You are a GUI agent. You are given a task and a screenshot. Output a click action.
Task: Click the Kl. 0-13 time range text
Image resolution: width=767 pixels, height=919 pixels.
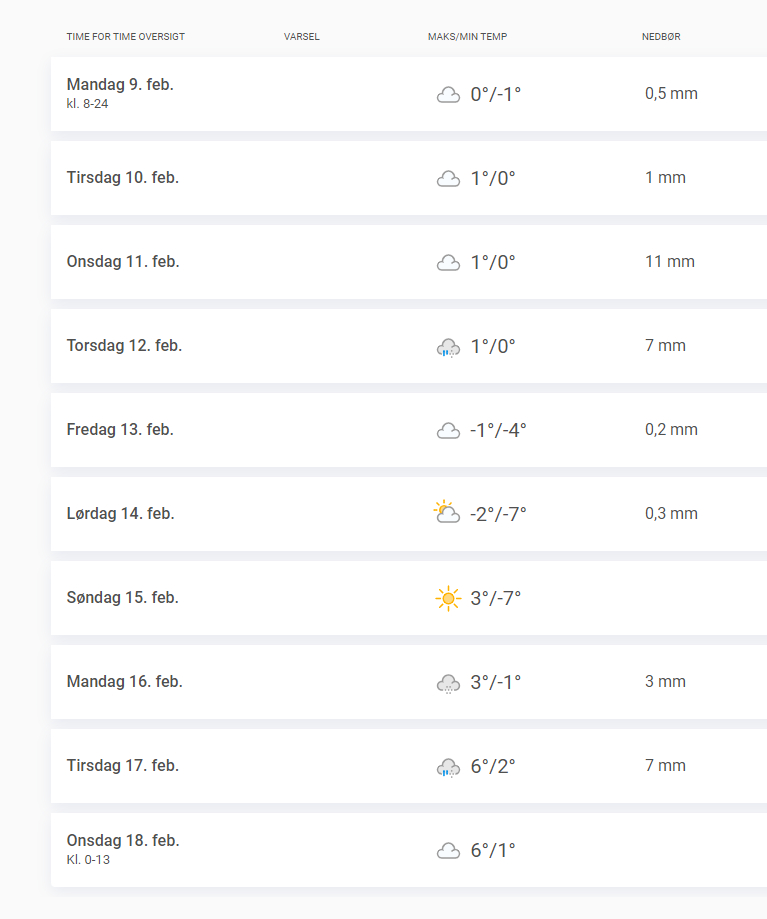click(88, 860)
